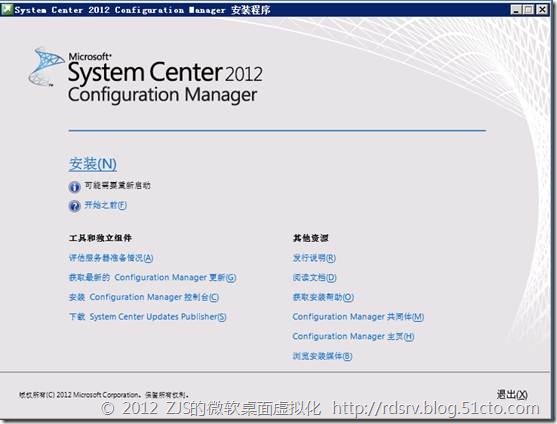
Task: Click the 其他资源 heading text
Action: (310, 238)
